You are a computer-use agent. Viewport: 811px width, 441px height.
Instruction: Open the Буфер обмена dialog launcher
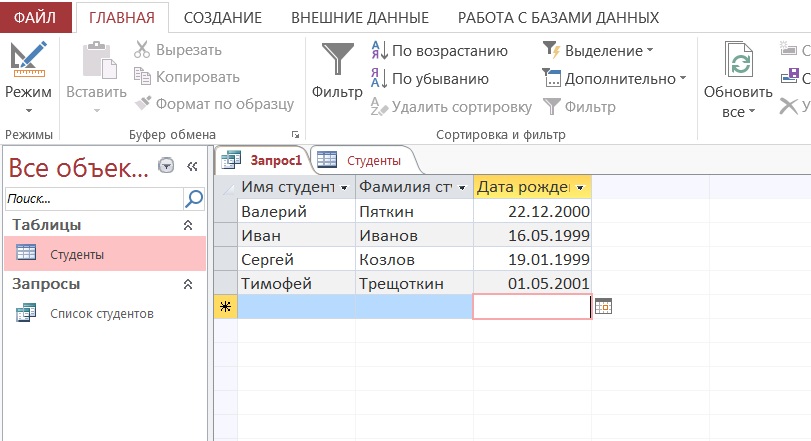(x=295, y=135)
